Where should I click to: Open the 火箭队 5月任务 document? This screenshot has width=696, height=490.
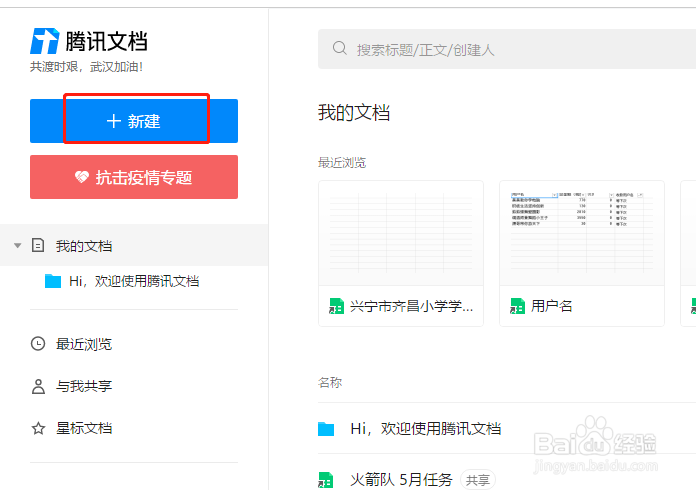401,480
